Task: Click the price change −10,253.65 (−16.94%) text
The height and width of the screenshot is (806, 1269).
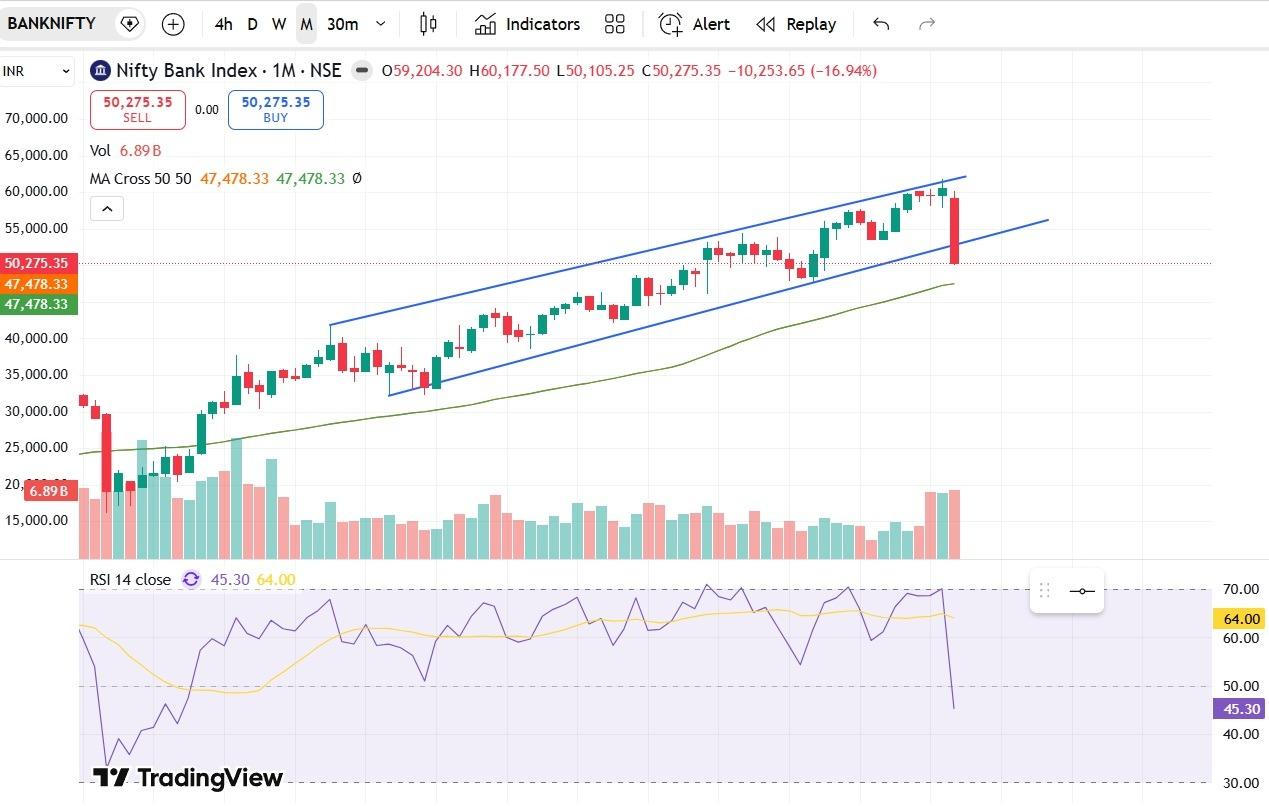Action: coord(802,70)
